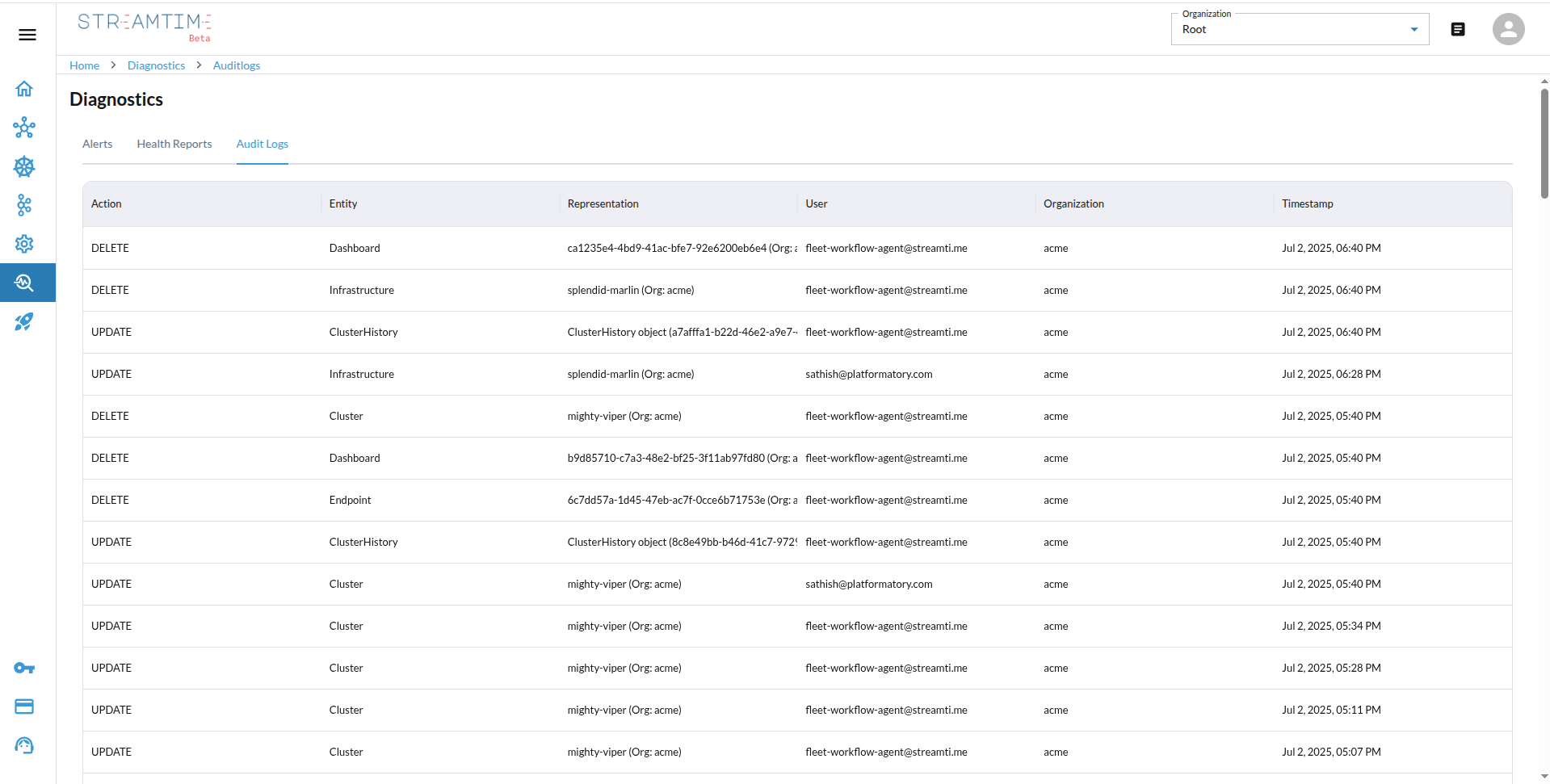Screen dimensions: 1550x784
Task: Open the billing card icon in sidebar
Action: [24, 706]
